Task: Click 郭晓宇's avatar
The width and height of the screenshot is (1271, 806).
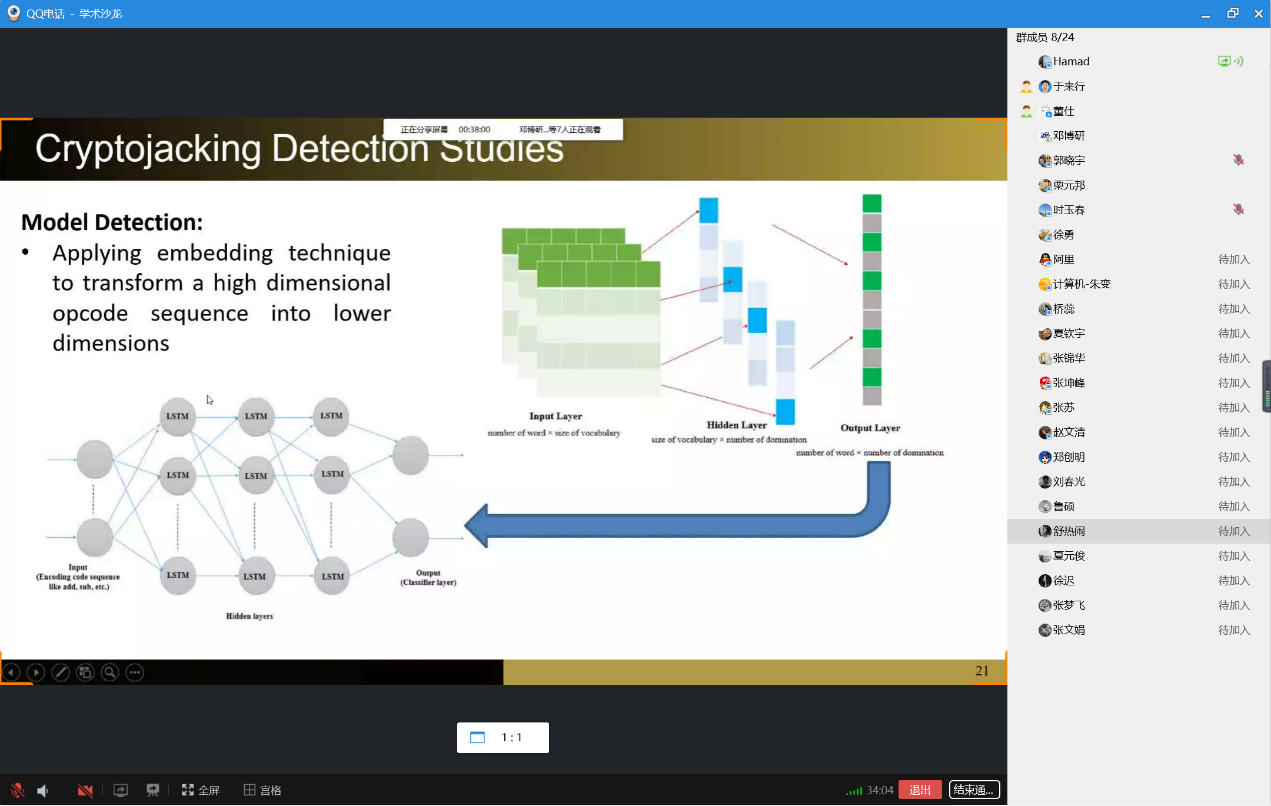Action: [x=1045, y=160]
